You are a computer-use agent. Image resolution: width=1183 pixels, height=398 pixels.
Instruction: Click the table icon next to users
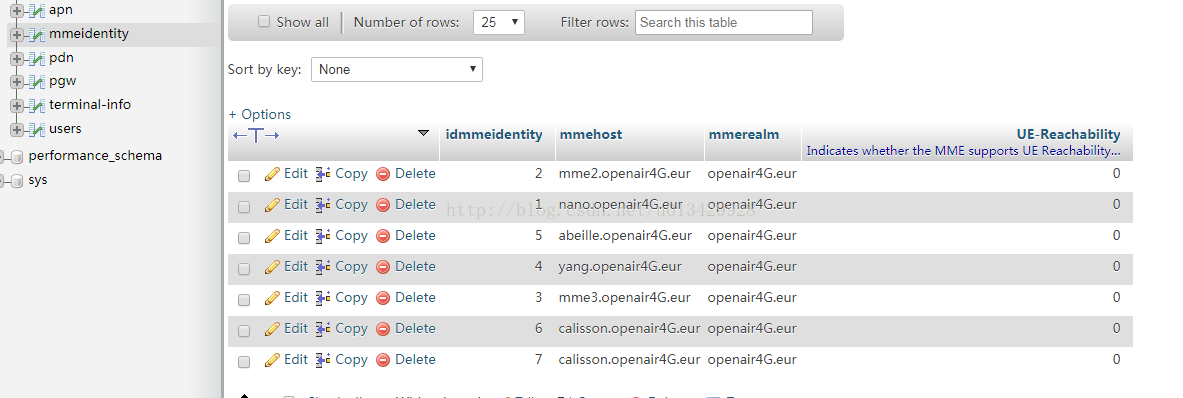point(36,130)
